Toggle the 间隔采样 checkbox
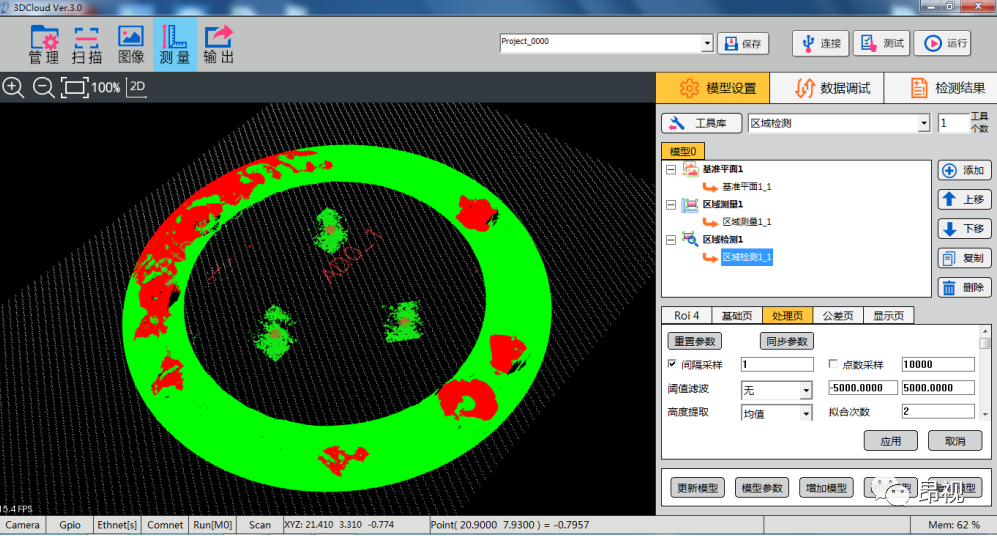 [672, 364]
